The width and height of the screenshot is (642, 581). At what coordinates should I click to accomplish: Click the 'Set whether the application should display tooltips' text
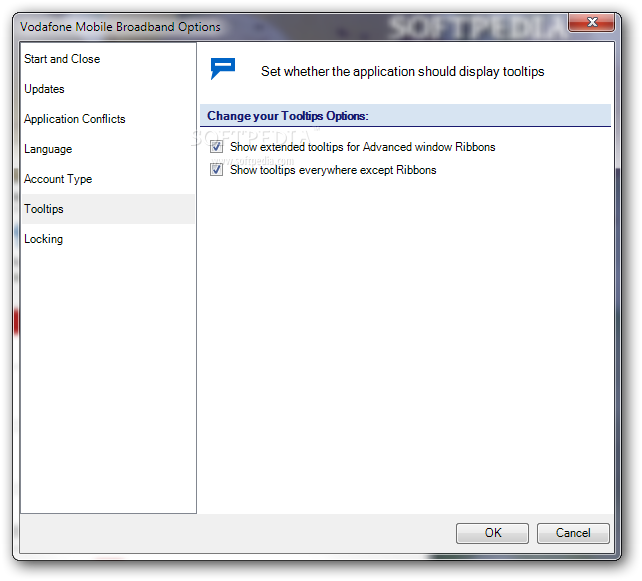[402, 72]
